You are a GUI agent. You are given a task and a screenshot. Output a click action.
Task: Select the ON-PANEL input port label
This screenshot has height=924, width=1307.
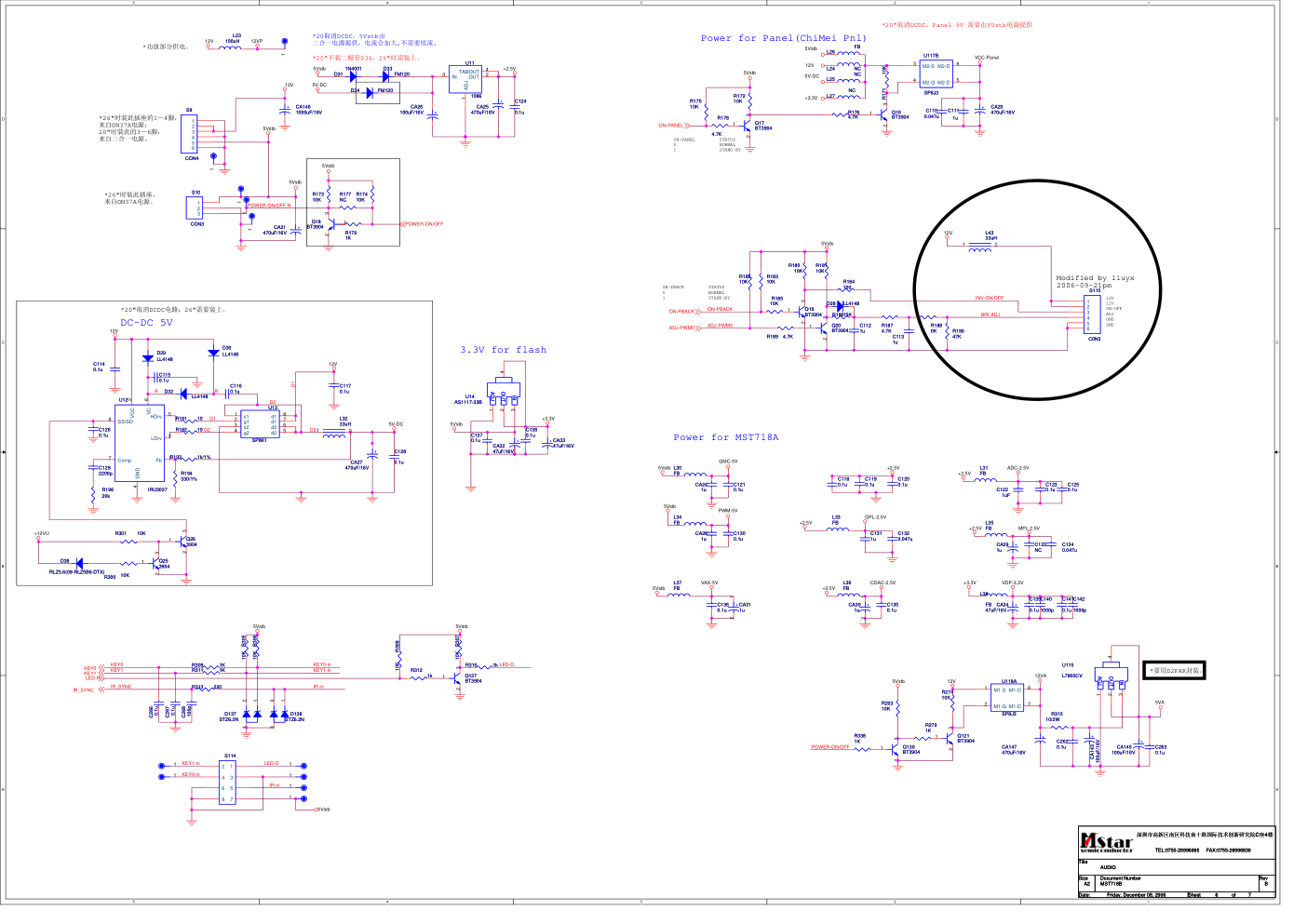(671, 126)
